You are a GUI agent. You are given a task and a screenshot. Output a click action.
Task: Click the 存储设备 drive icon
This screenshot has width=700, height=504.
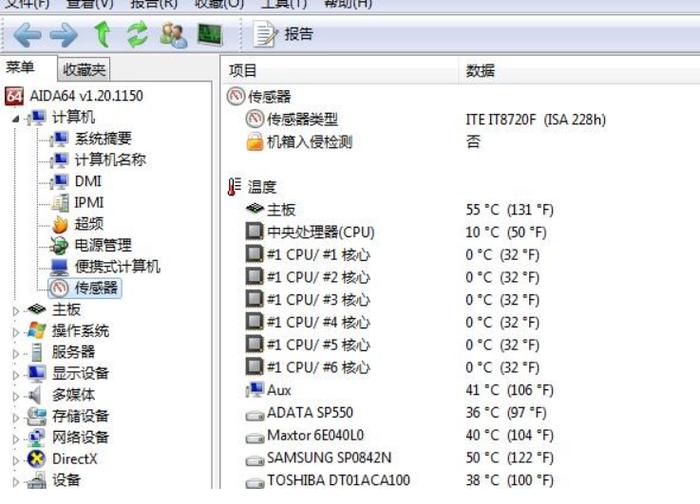click(36, 416)
